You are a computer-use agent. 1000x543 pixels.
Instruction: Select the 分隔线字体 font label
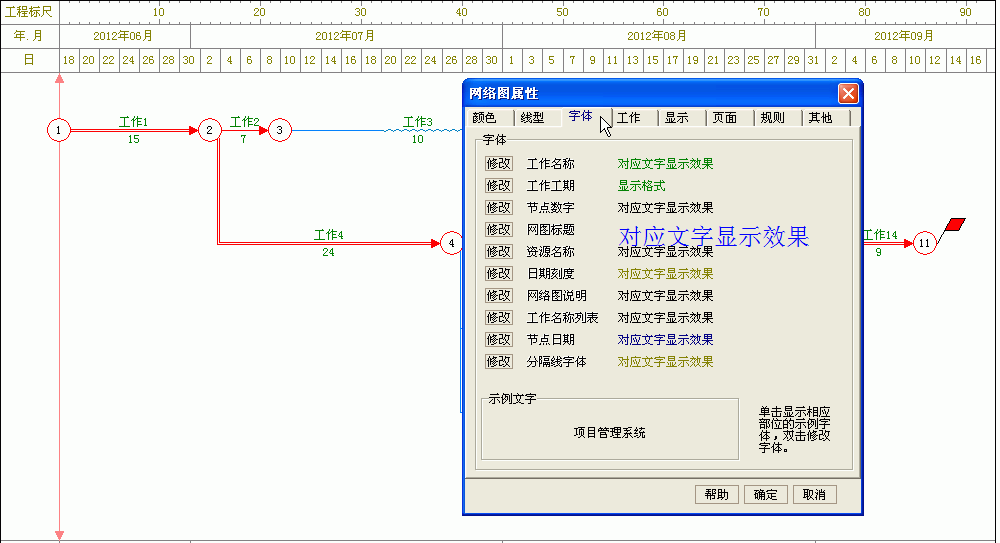(556, 362)
